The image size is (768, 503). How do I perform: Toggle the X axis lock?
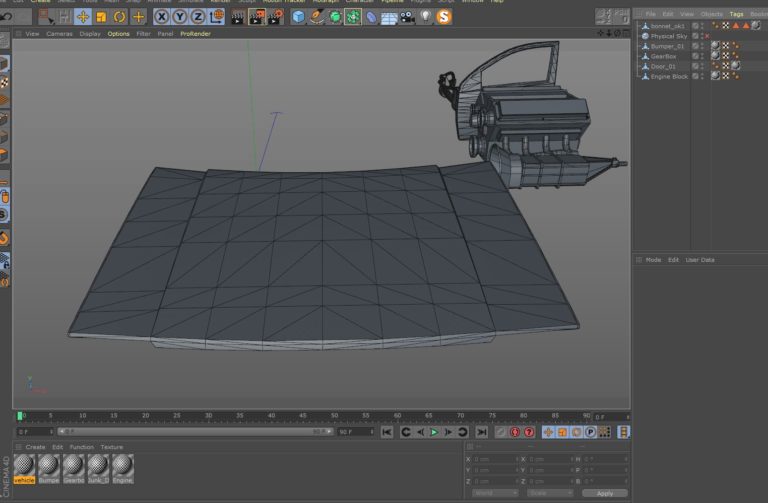click(162, 17)
